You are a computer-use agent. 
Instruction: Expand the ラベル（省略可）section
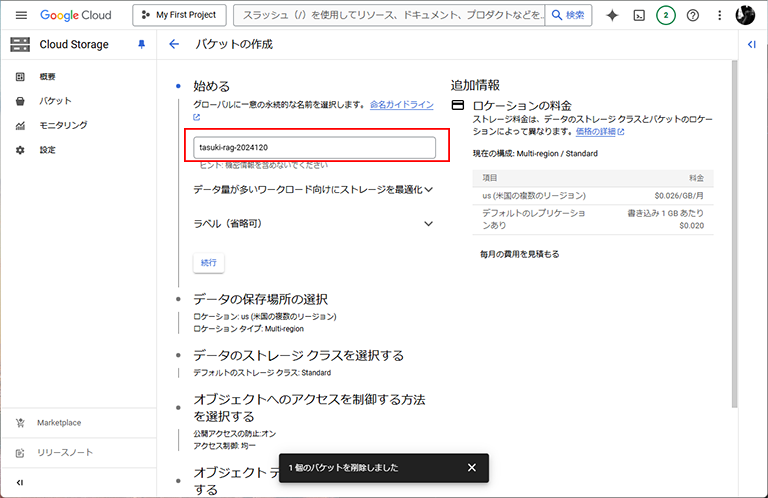click(428, 223)
